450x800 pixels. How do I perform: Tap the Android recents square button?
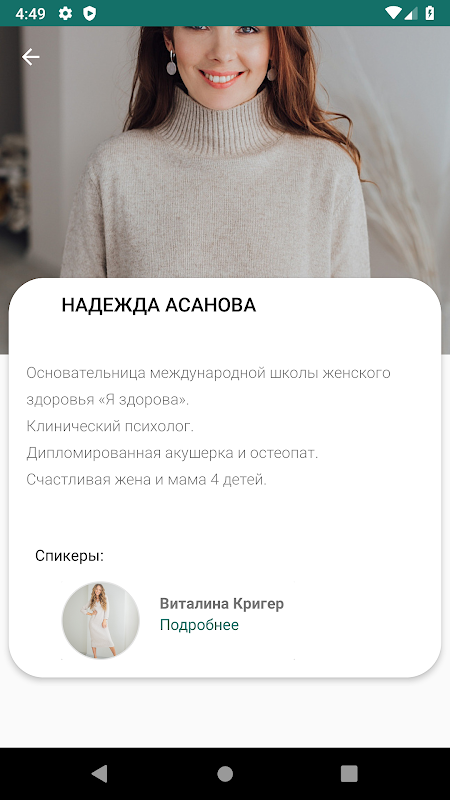pos(349,773)
